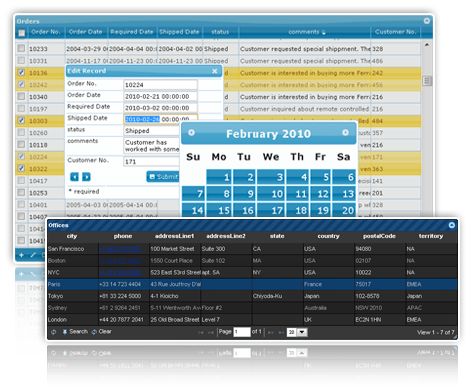The height and width of the screenshot is (390, 470).
Task: Pick February 5 in the calendar
Action: [320, 177]
